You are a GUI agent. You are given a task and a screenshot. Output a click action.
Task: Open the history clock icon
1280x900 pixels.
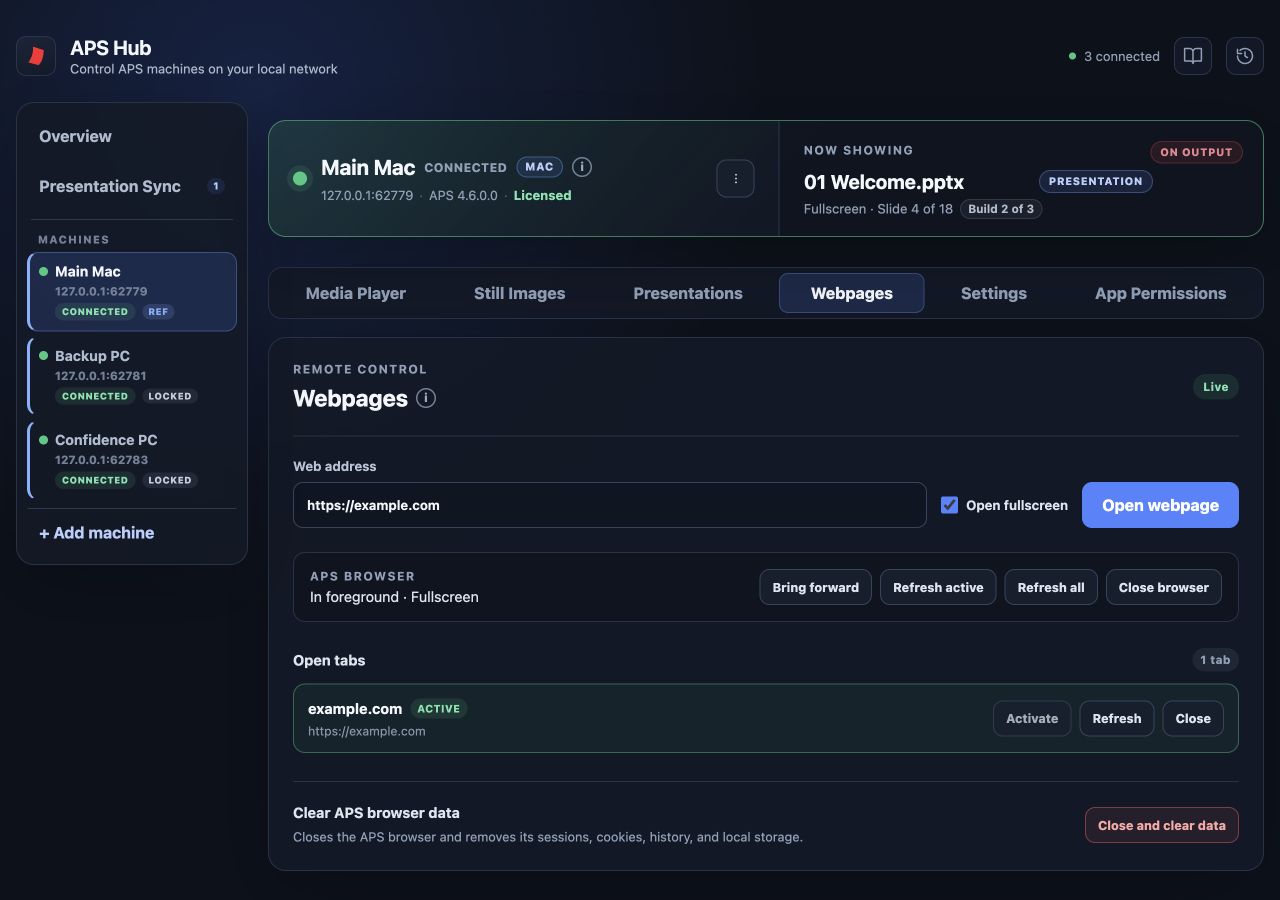point(1245,56)
